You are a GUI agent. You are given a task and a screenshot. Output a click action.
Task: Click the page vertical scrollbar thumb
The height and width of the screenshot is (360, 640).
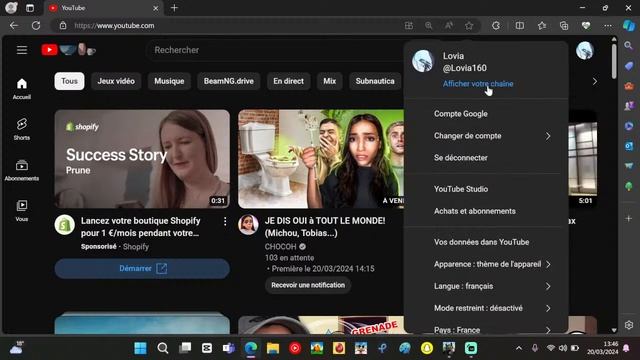pos(614,61)
